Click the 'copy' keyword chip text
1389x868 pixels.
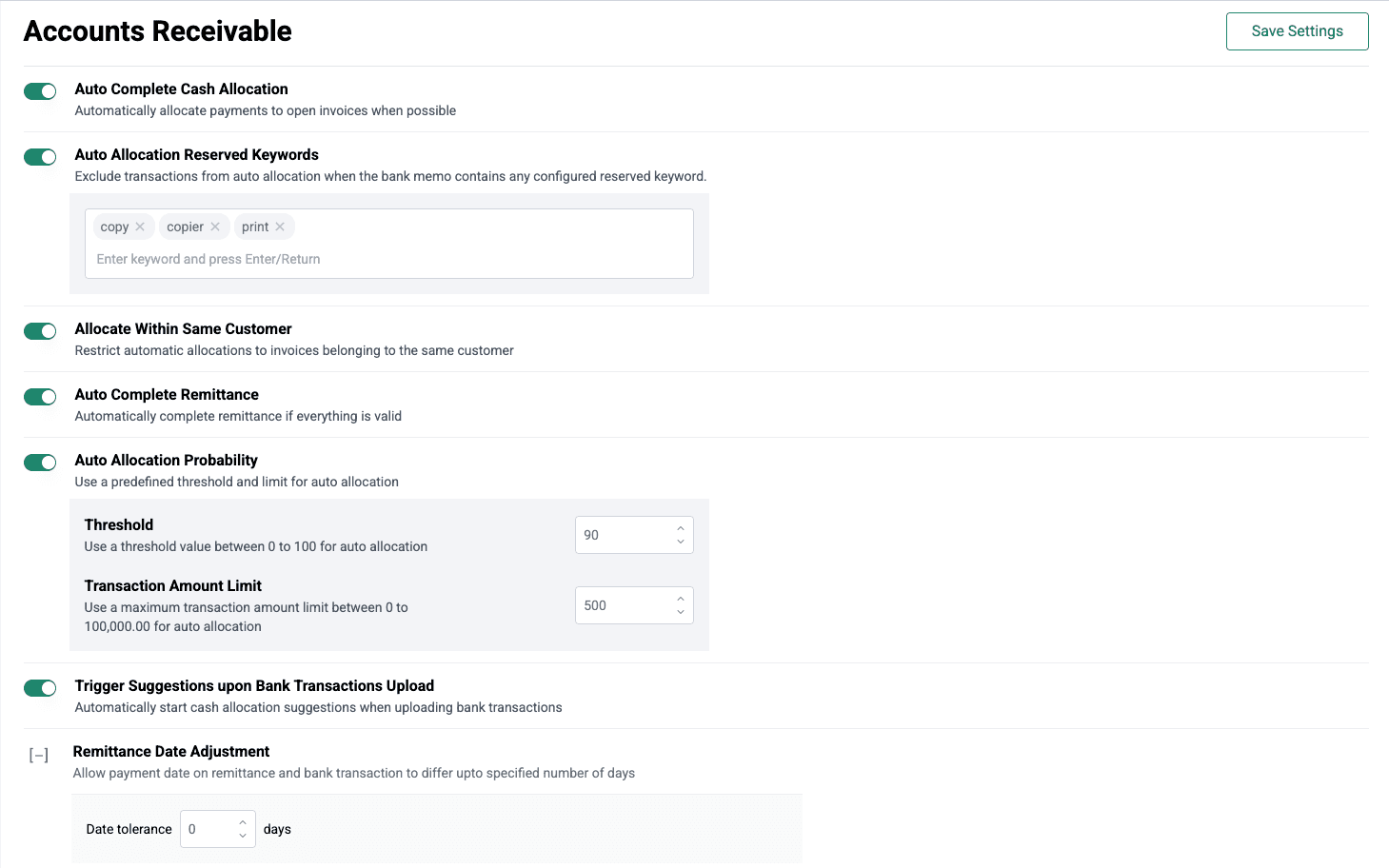pyautogui.click(x=114, y=227)
